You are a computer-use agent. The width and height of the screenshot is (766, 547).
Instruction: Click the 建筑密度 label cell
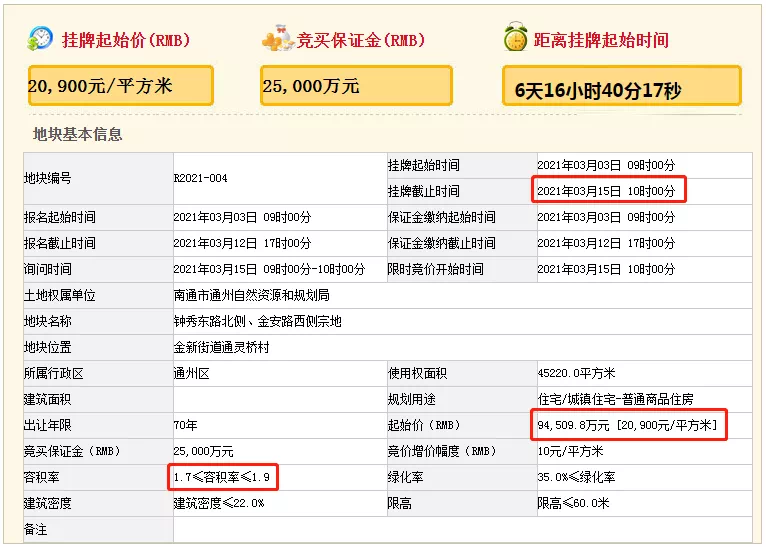(98, 503)
